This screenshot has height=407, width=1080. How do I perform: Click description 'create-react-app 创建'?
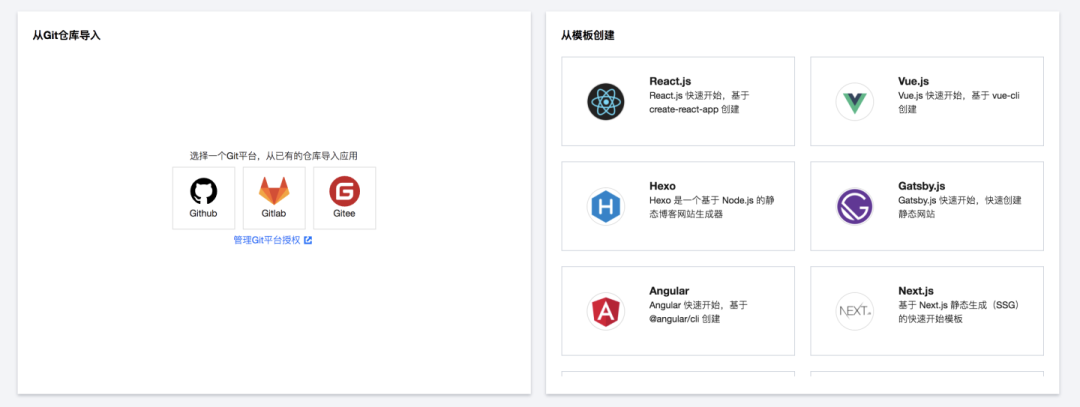694,109
